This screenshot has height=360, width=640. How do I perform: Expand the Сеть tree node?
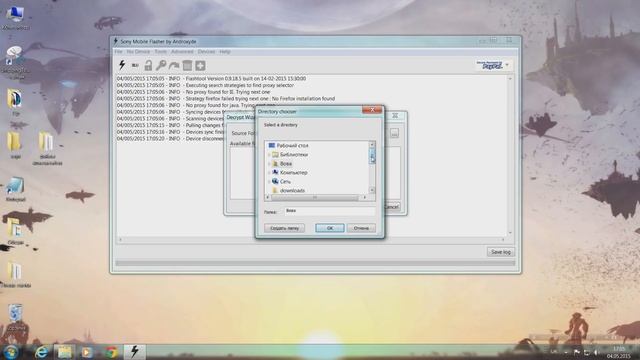pyautogui.click(x=269, y=182)
